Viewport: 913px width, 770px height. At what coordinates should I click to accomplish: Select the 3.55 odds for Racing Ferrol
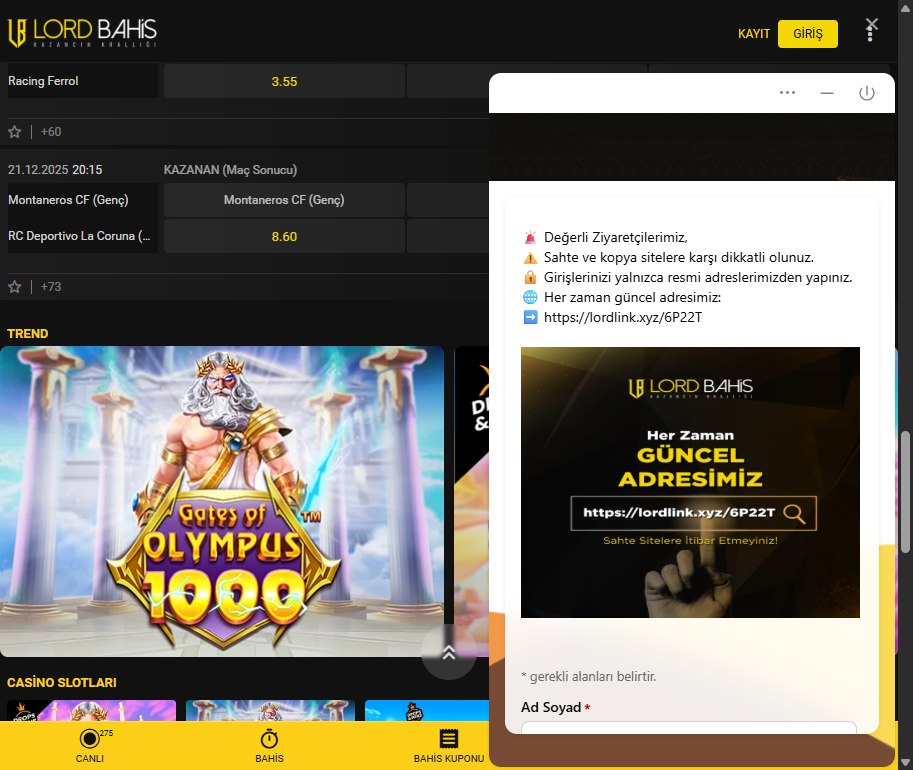coord(284,82)
